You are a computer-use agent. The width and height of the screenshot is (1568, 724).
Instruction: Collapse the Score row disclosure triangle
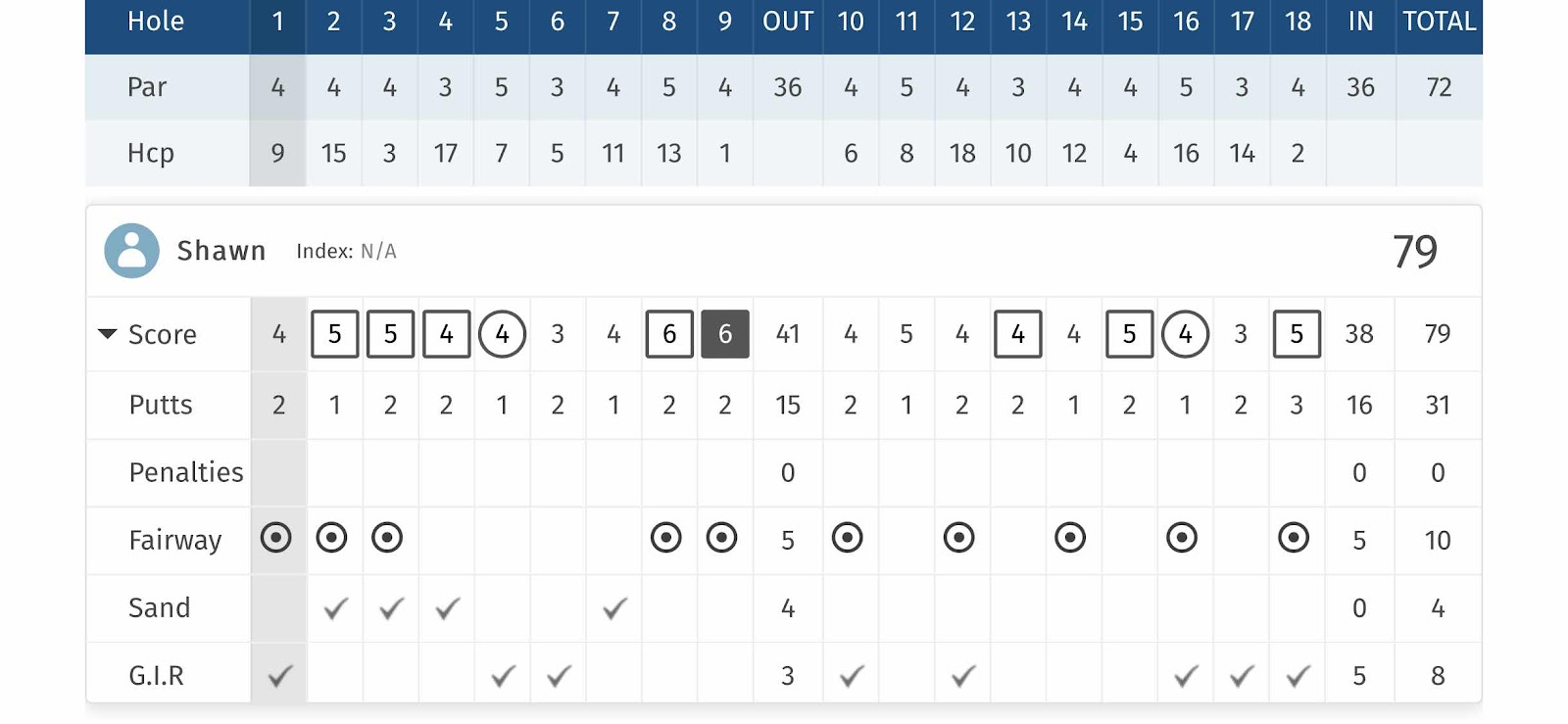point(108,334)
